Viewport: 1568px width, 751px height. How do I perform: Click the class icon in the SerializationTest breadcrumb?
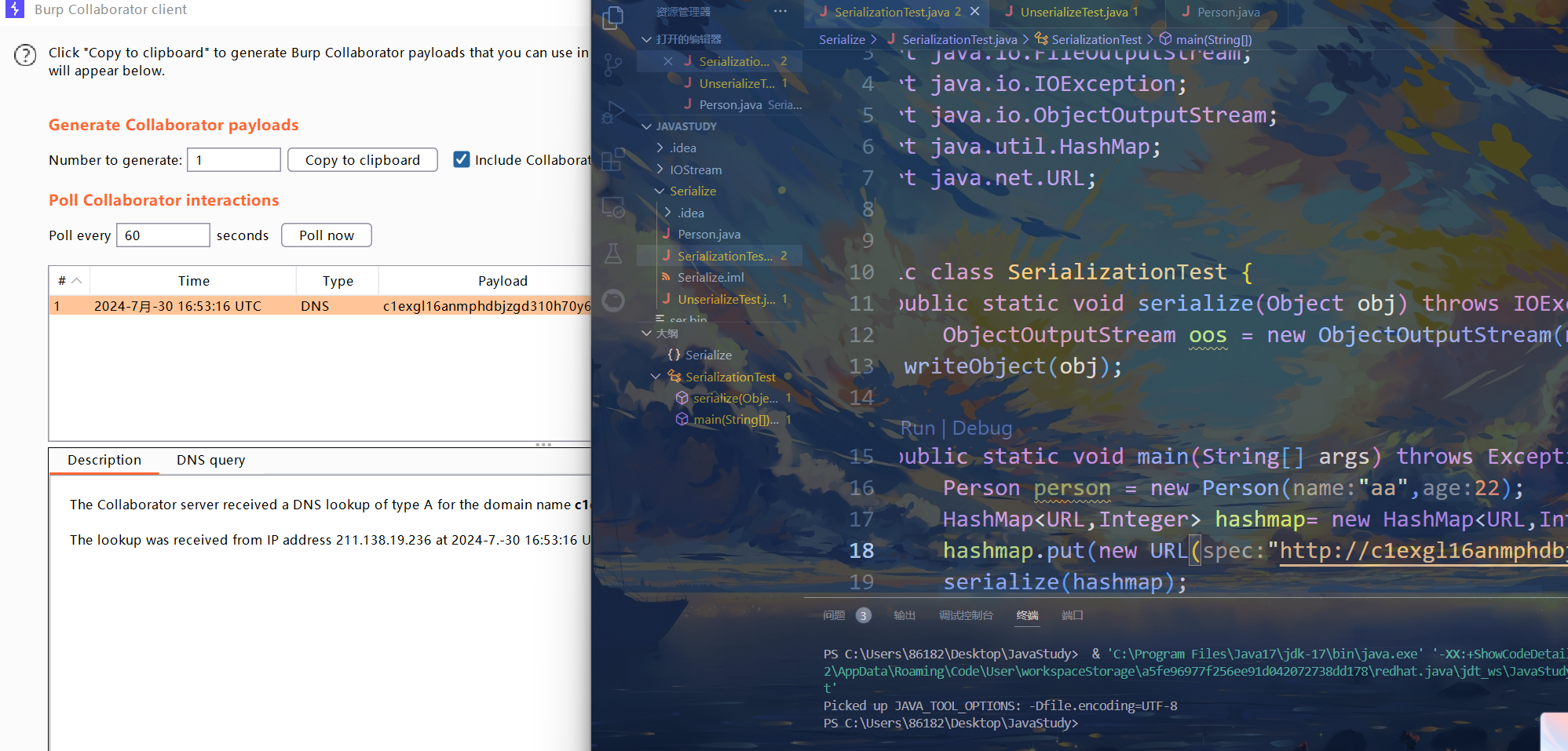pos(1041,39)
